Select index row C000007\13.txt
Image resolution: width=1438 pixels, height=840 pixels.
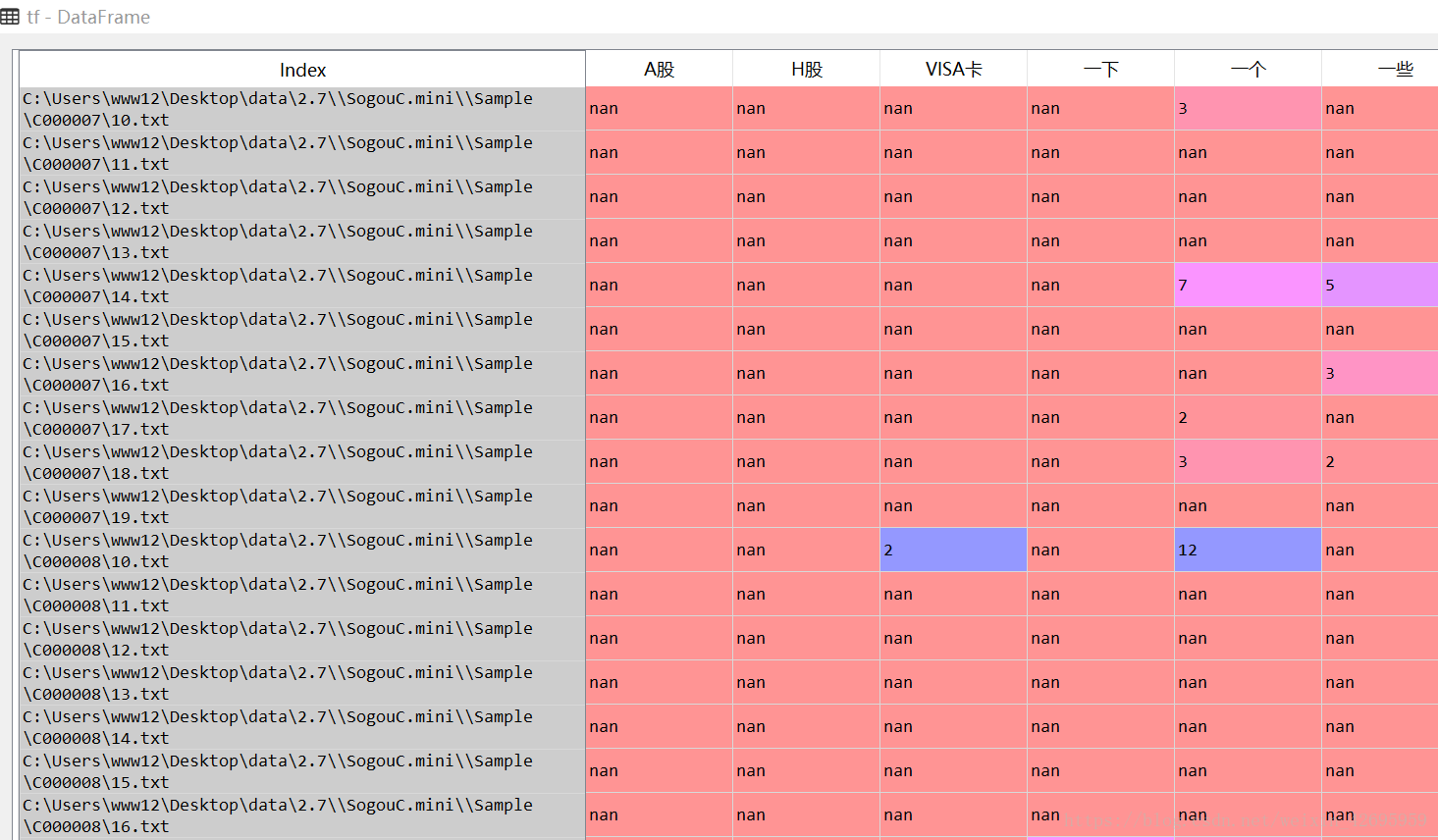(302, 241)
